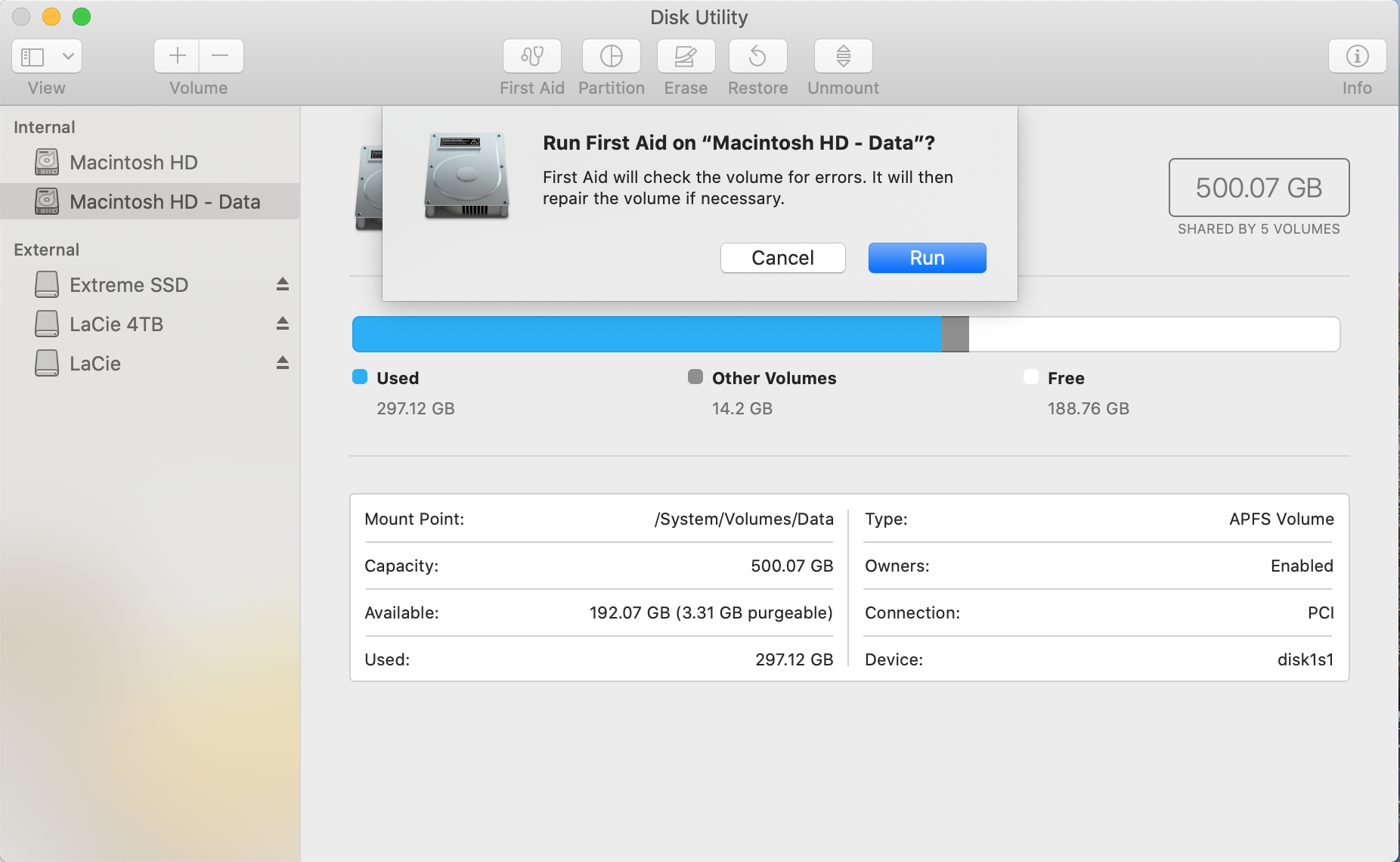Viewport: 1400px width, 862px height.
Task: Click the First Aid stethoscope icon
Action: pos(531,57)
